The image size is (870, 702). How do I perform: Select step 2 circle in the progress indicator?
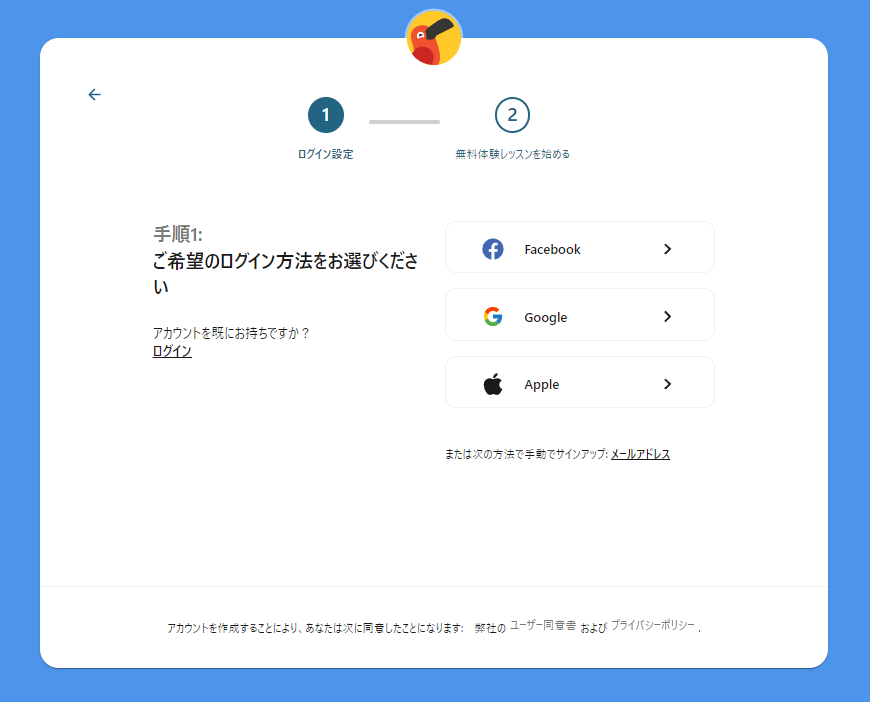point(512,115)
